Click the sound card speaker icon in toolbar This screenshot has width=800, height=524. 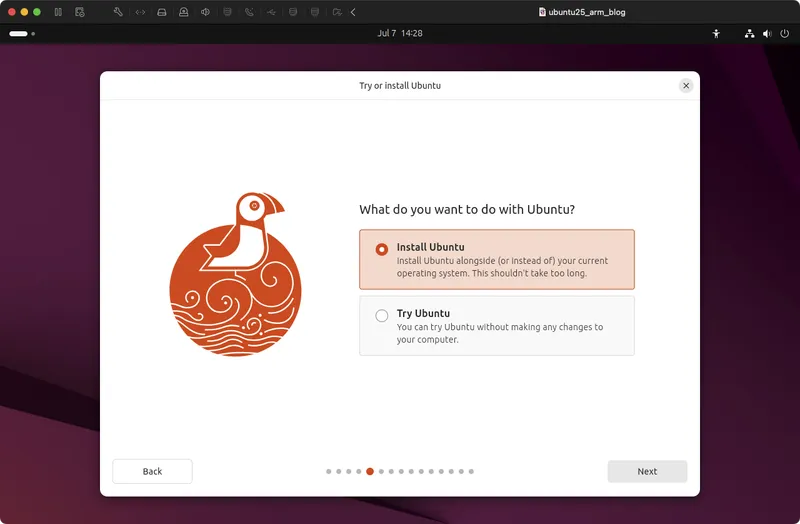(205, 12)
